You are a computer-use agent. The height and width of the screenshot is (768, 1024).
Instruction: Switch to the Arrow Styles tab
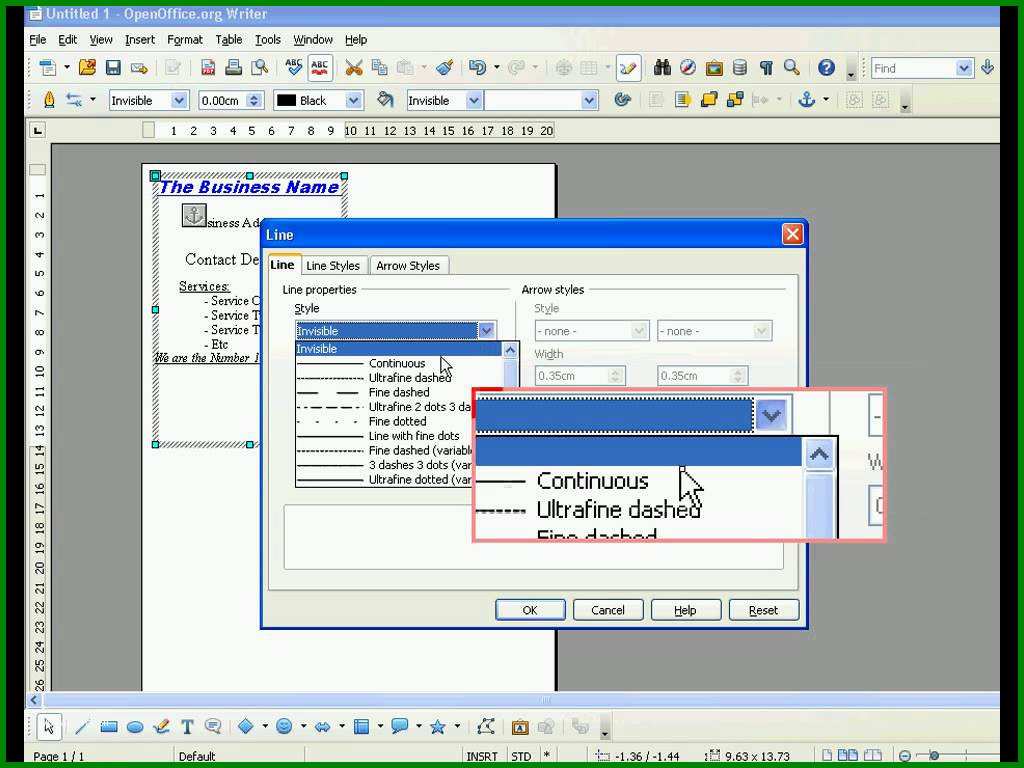[408, 266]
